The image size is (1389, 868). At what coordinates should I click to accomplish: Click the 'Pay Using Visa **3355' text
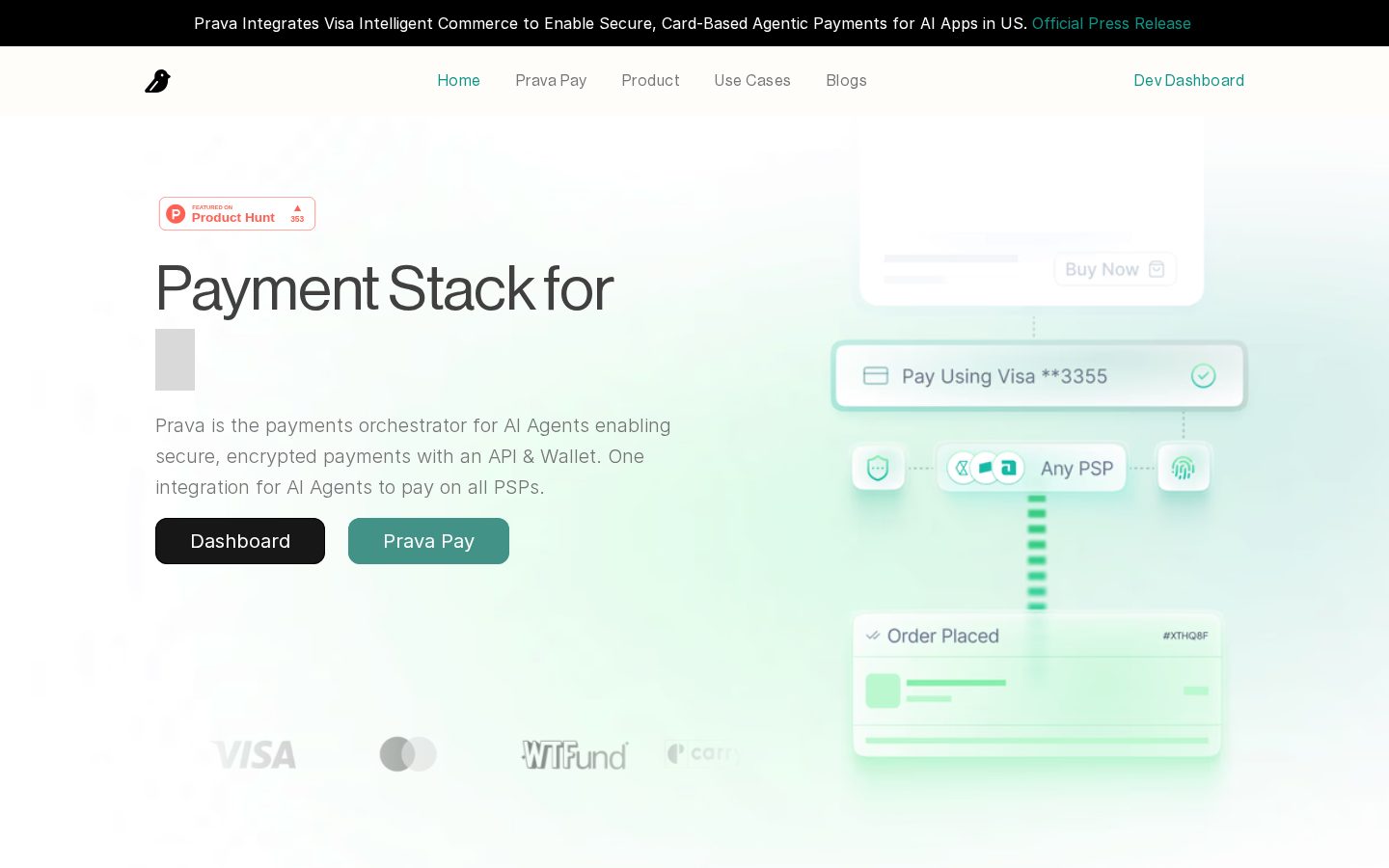1004,376
